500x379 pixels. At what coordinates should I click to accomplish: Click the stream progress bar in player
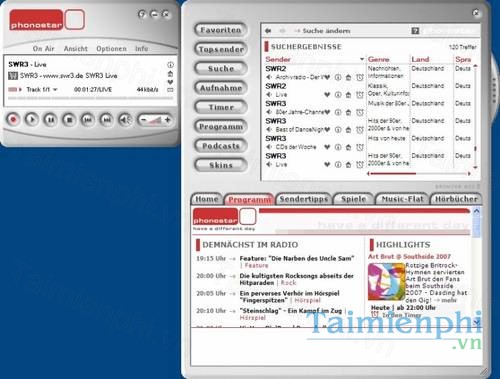tap(91, 98)
